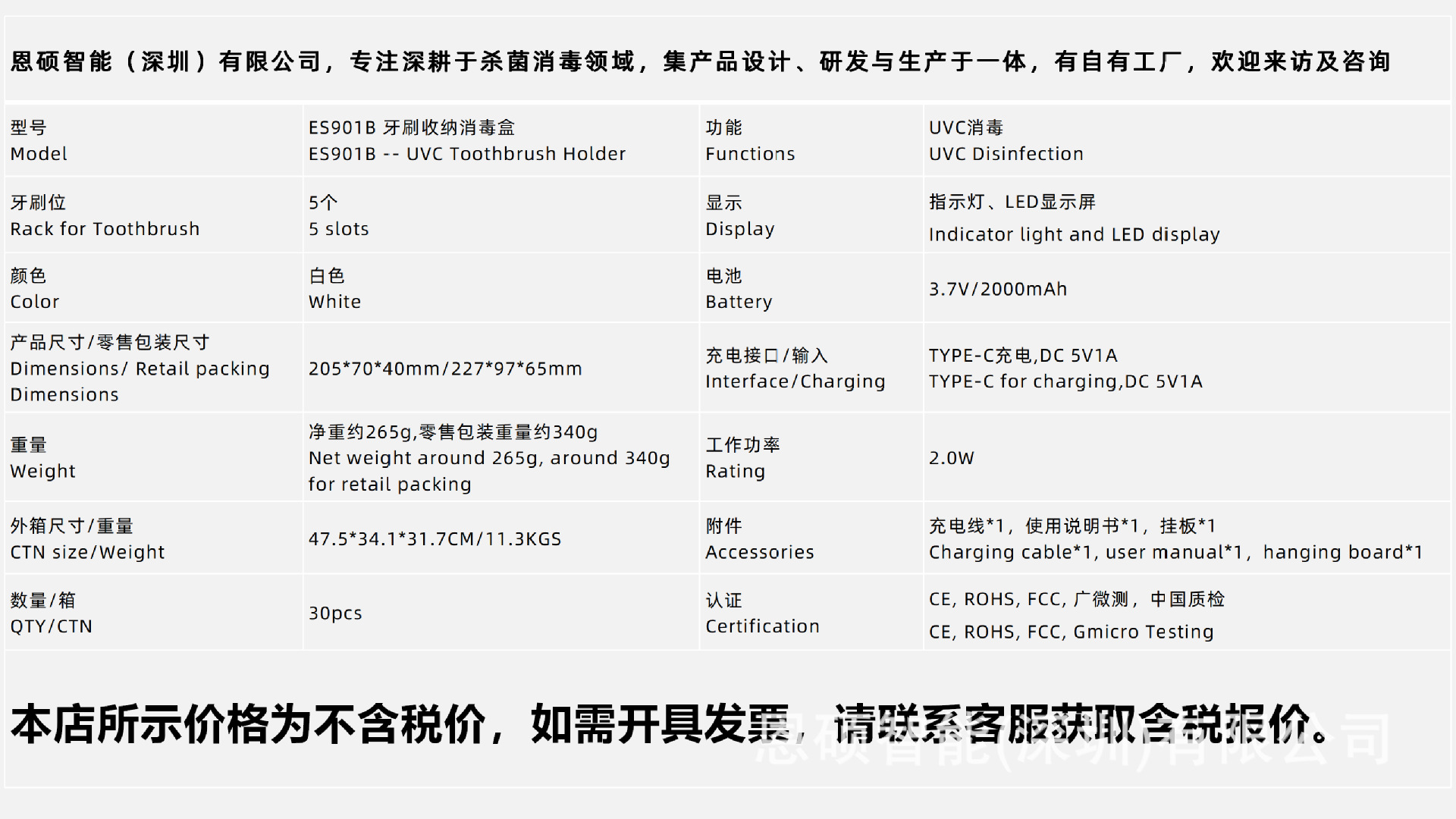Click the Rack for Toothbrush label
The height and width of the screenshot is (819, 1456).
pos(105,229)
